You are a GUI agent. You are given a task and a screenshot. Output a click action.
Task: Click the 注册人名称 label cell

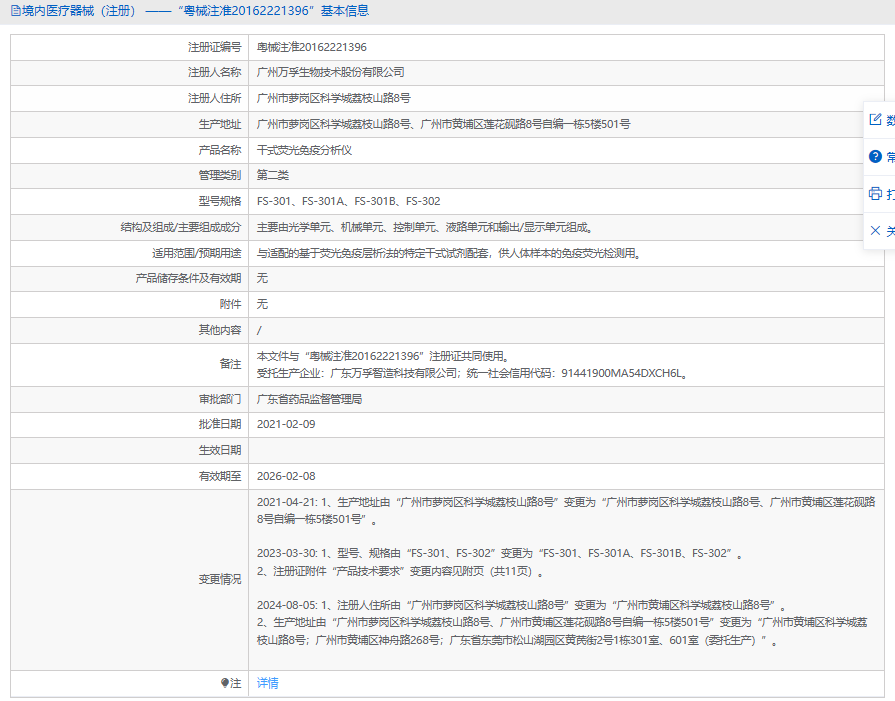point(130,72)
